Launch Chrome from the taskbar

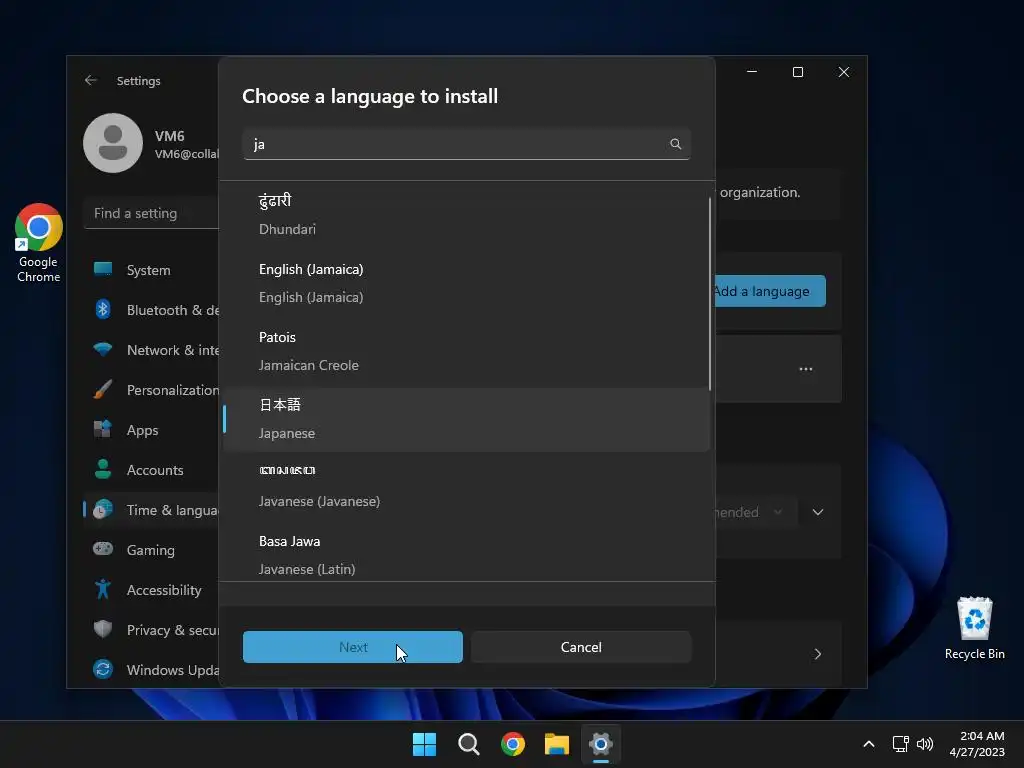(513, 744)
